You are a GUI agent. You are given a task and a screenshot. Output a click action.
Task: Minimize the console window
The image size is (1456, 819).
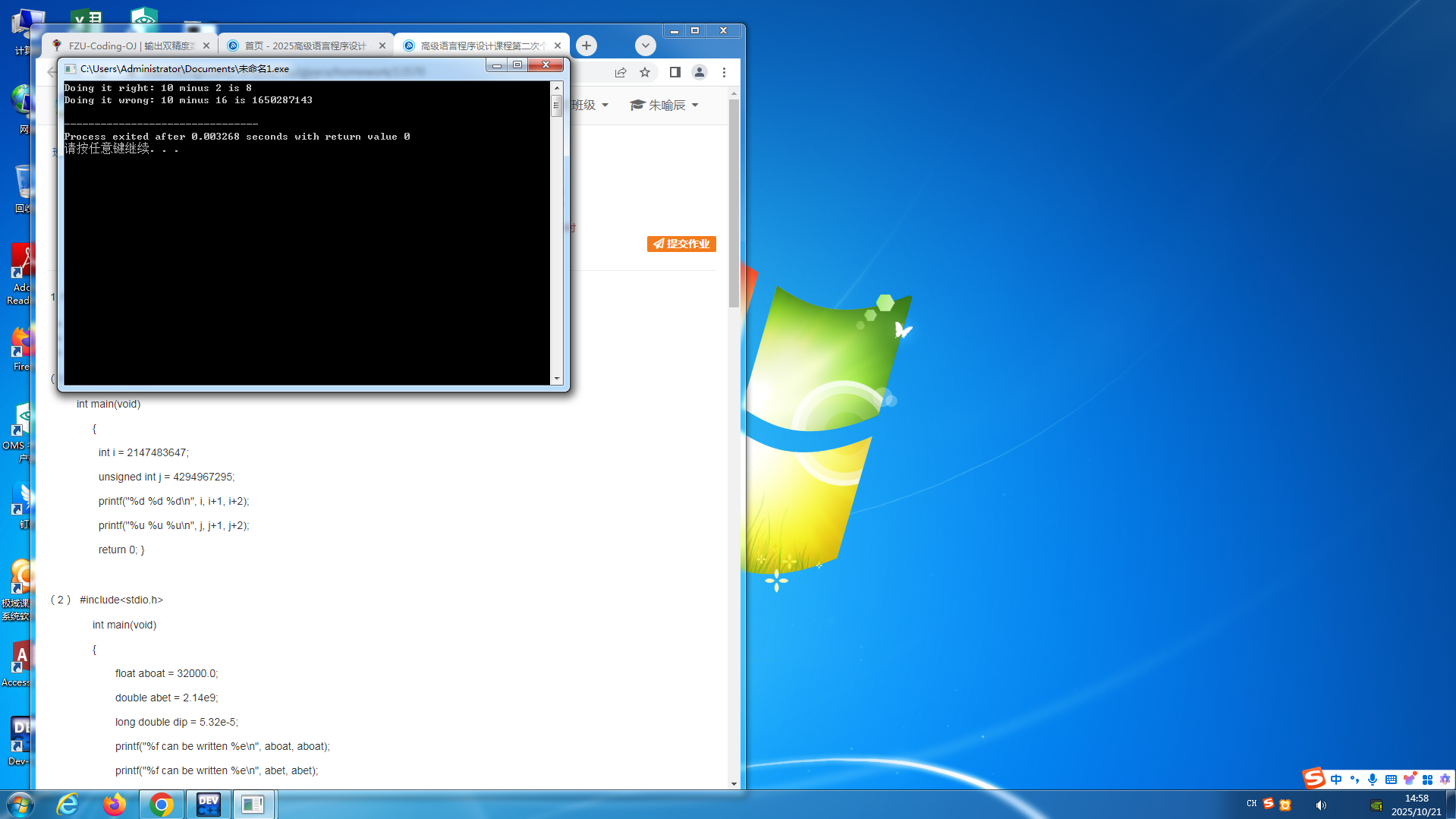tap(497, 66)
